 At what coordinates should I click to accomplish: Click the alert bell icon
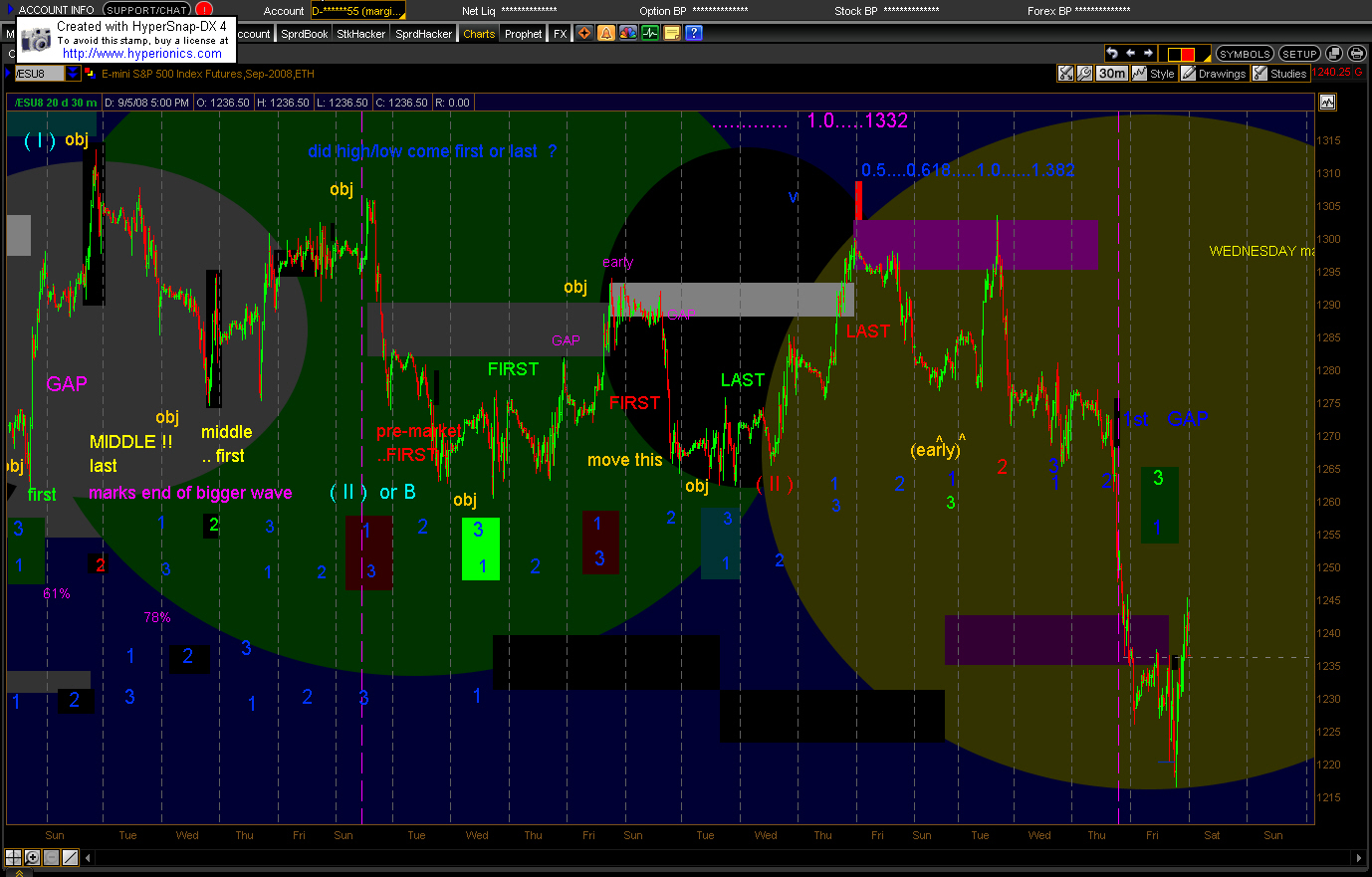[606, 33]
